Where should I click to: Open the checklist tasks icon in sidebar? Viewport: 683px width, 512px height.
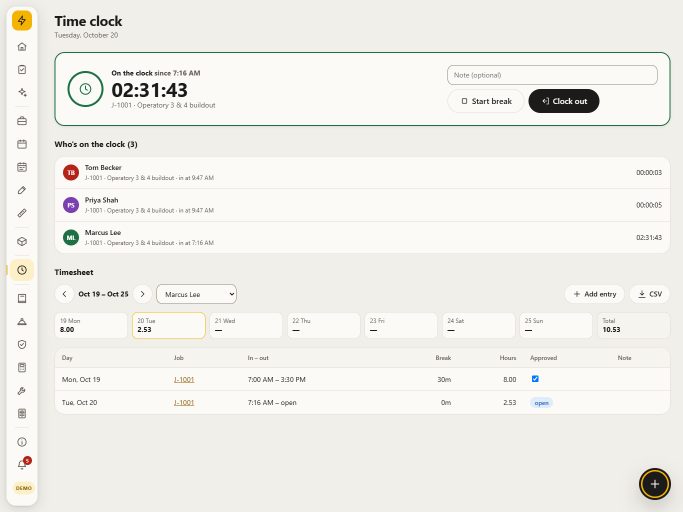[x=22, y=70]
